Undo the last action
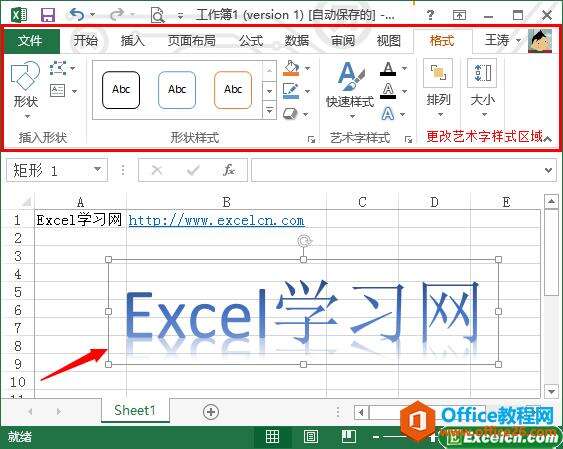Screen dimensions: 563x449 click(x=76, y=14)
